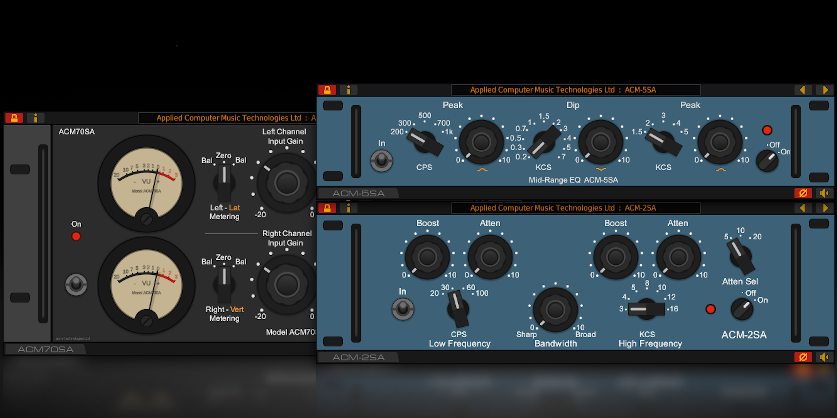Click the low Boost knob on ACM-2SA

point(427,257)
